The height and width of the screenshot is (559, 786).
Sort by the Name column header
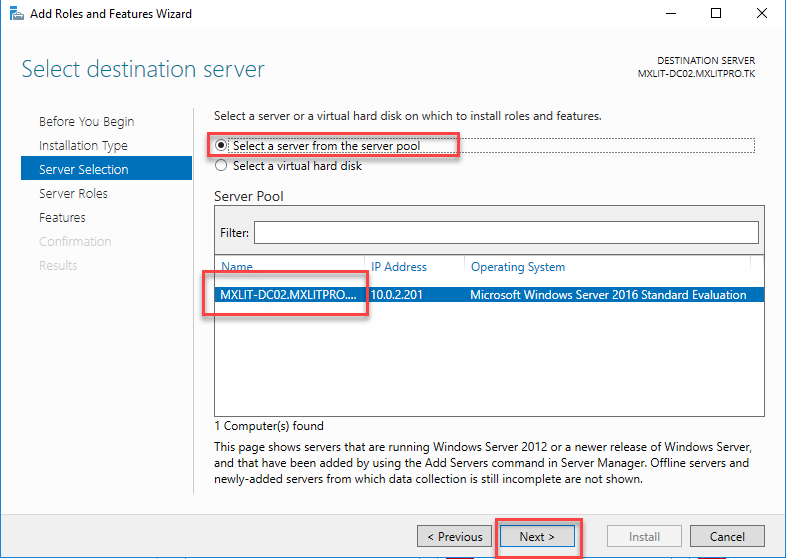(238, 267)
